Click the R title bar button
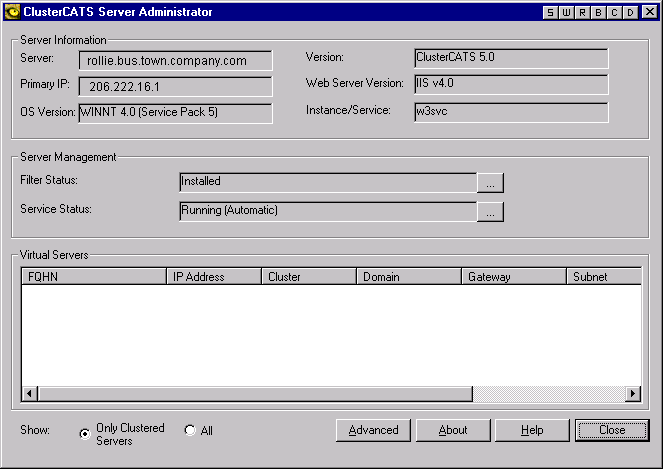663x469 pixels. pyautogui.click(x=582, y=12)
